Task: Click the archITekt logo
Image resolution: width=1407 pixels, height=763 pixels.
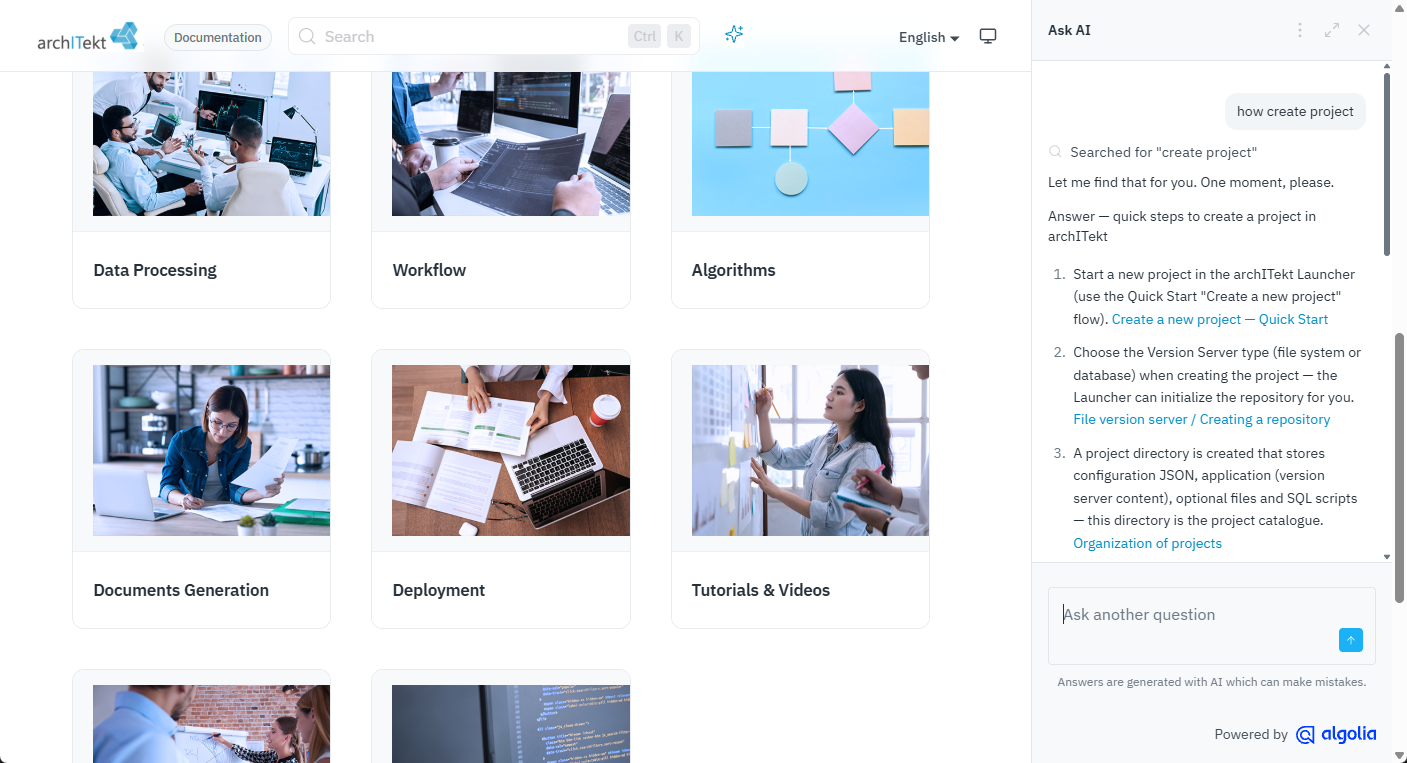Action: 88,37
